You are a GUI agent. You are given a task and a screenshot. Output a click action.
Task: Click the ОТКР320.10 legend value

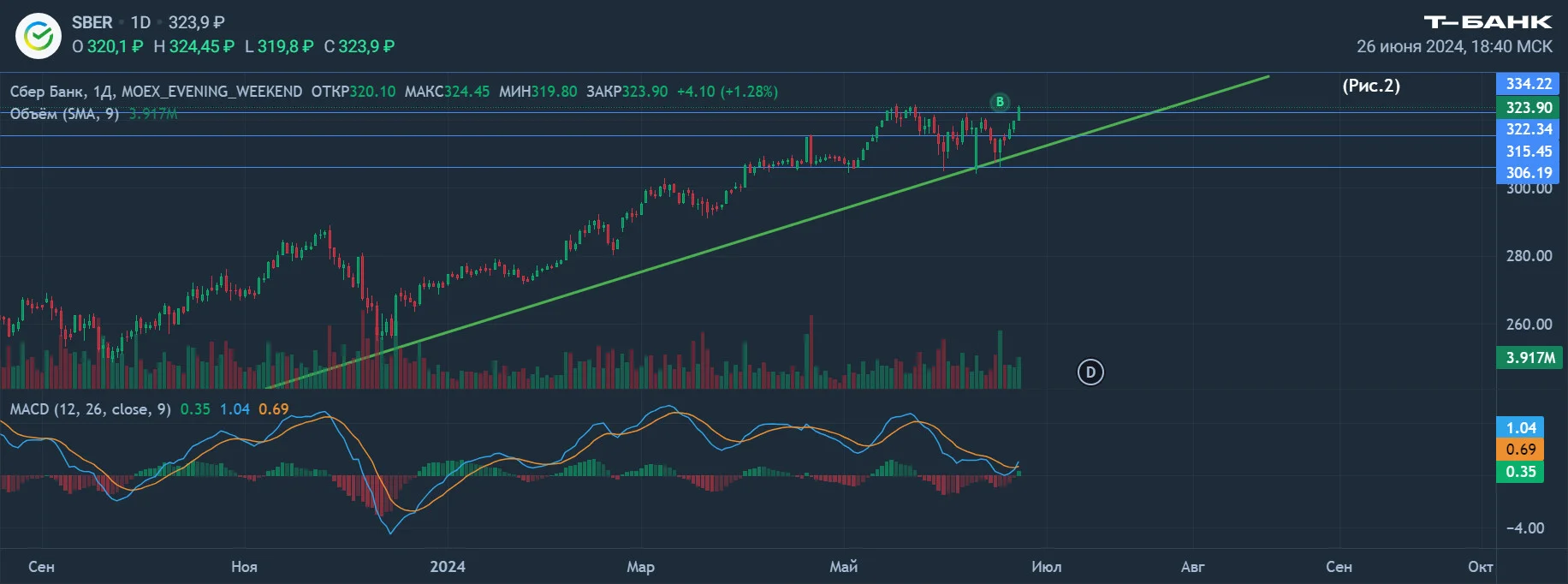click(x=353, y=92)
